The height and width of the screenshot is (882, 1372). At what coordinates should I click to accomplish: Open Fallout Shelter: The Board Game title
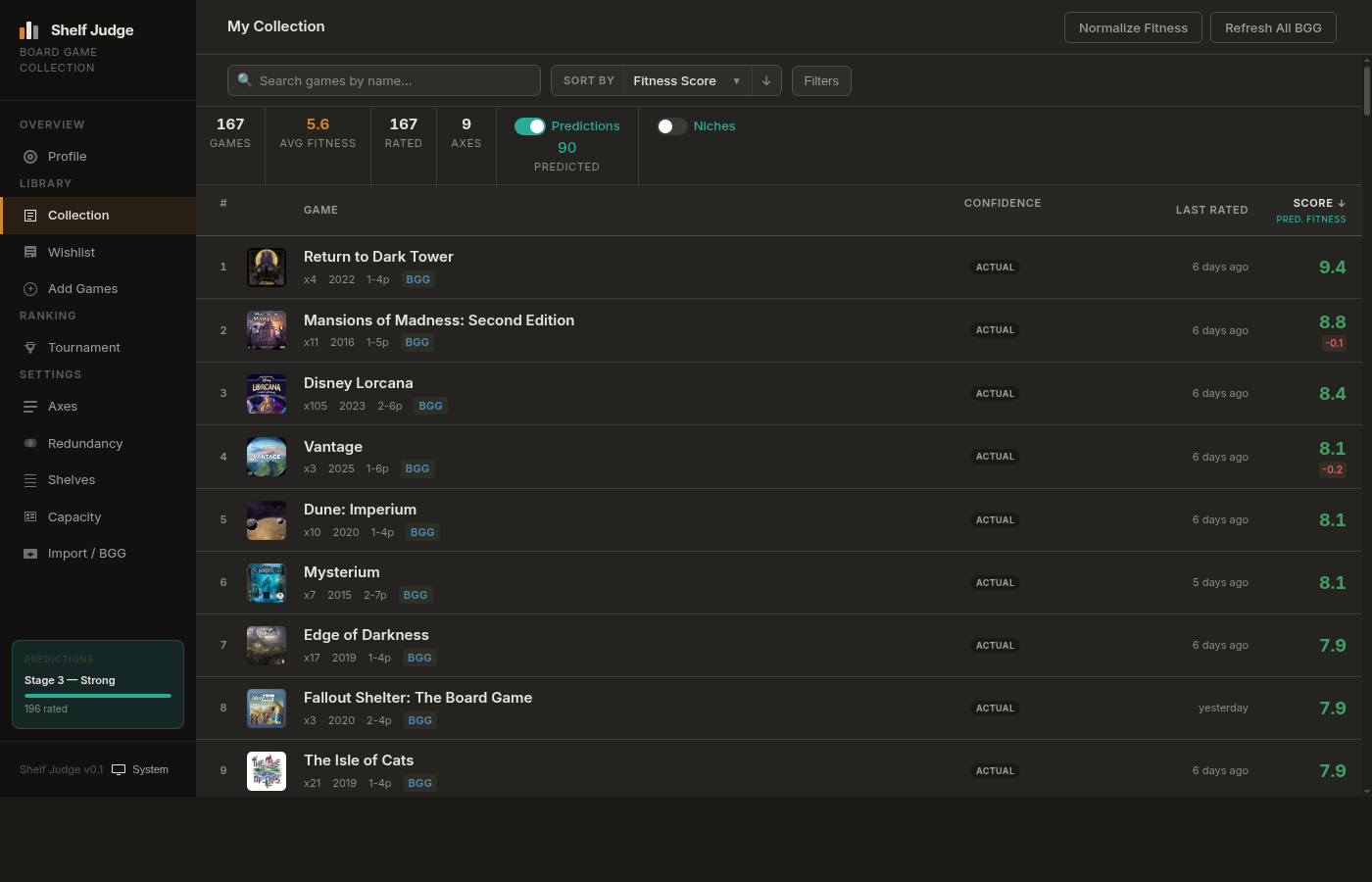(417, 698)
